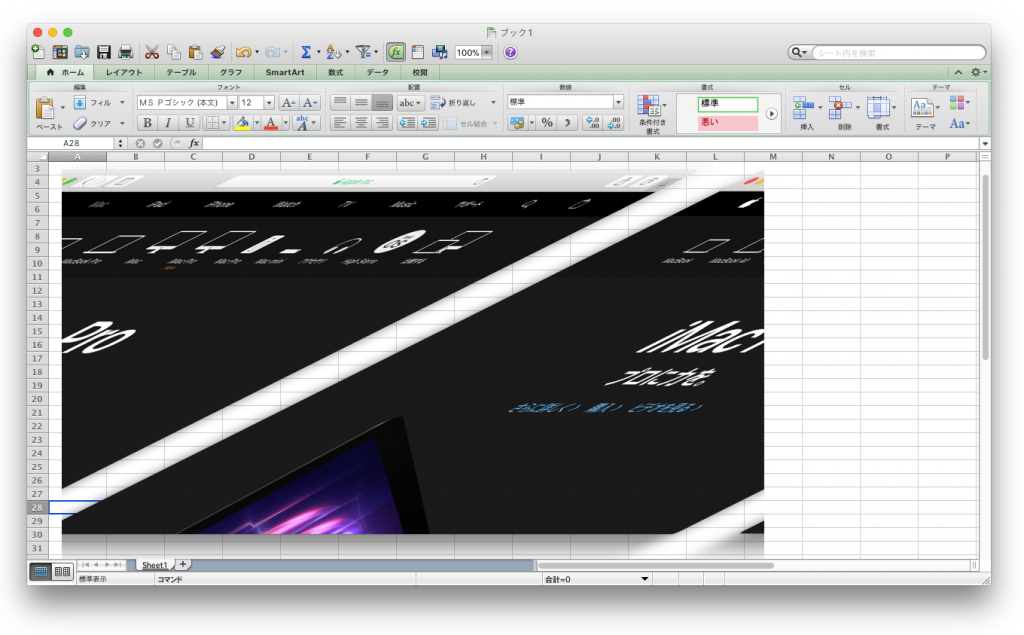Click the シート内を検索 search field
The image size is (1024, 635).
point(897,53)
